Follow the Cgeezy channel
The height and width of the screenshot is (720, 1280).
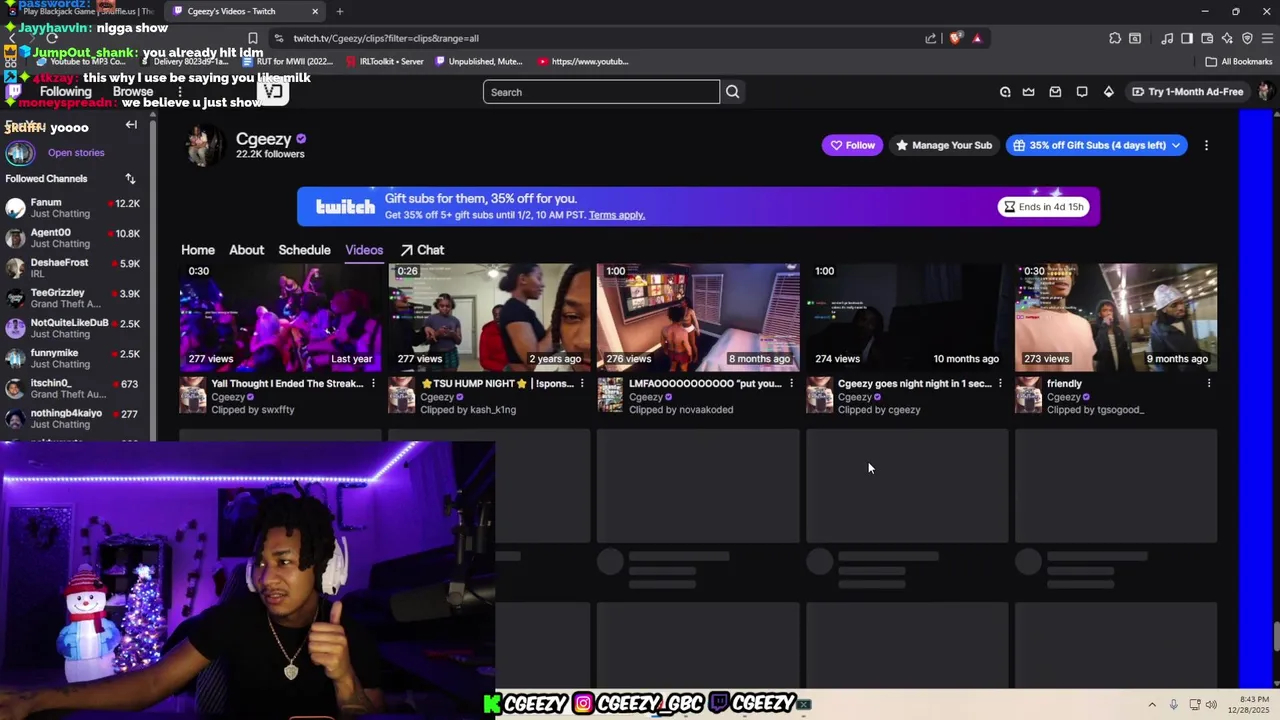coord(852,145)
